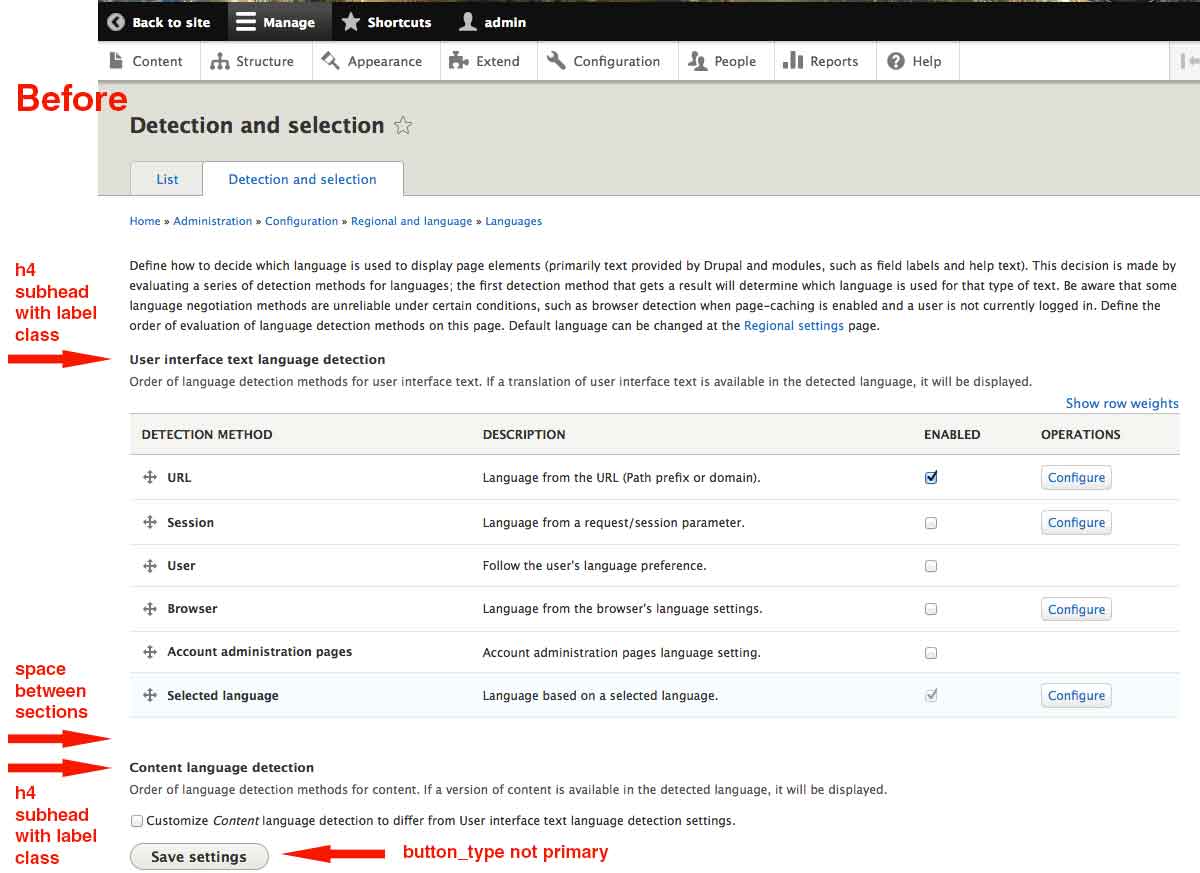Click the star icon beside page title

tap(403, 126)
